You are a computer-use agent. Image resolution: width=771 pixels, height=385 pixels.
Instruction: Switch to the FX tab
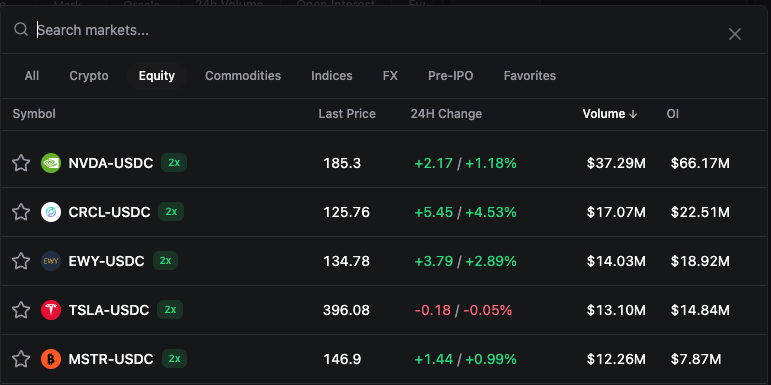click(x=390, y=76)
